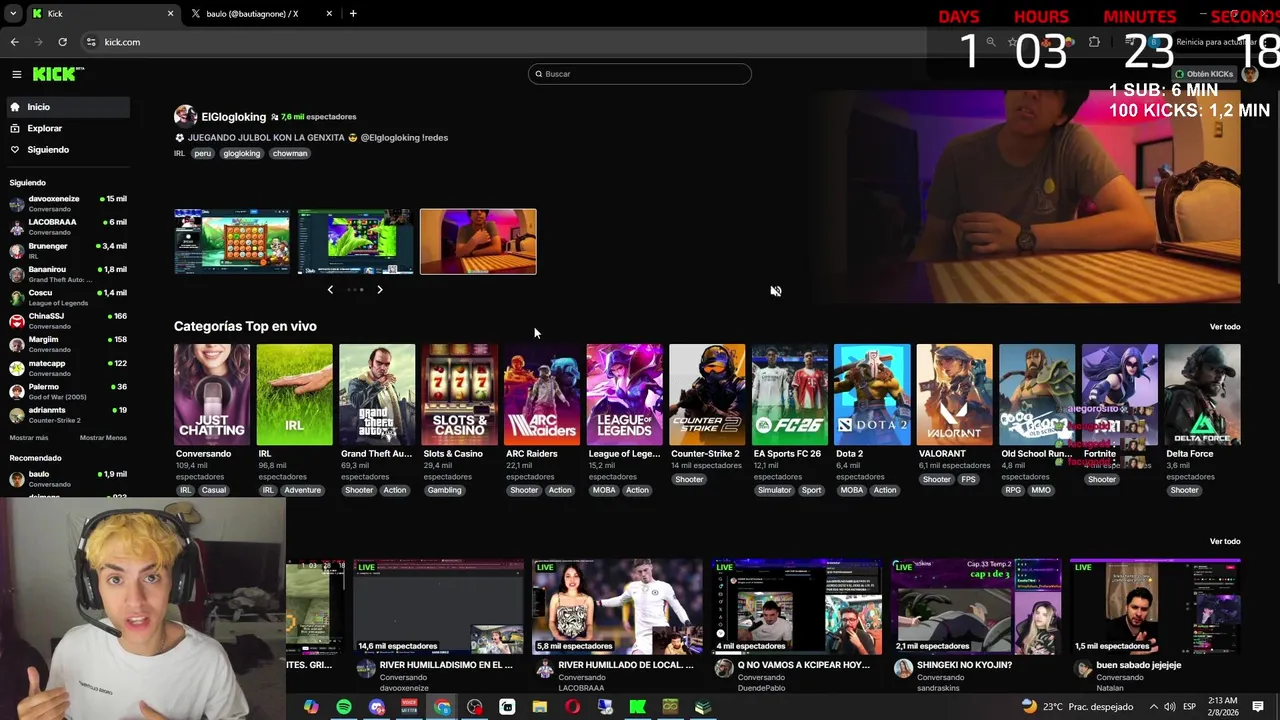Select first featured stream thumbnail
Viewport: 1280px width, 720px height.
click(232, 241)
